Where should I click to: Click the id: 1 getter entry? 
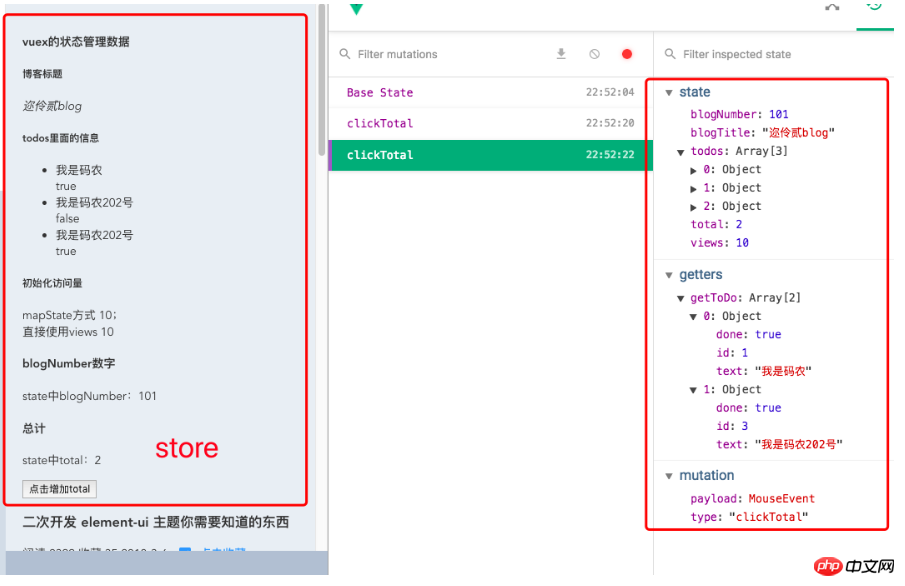(732, 353)
